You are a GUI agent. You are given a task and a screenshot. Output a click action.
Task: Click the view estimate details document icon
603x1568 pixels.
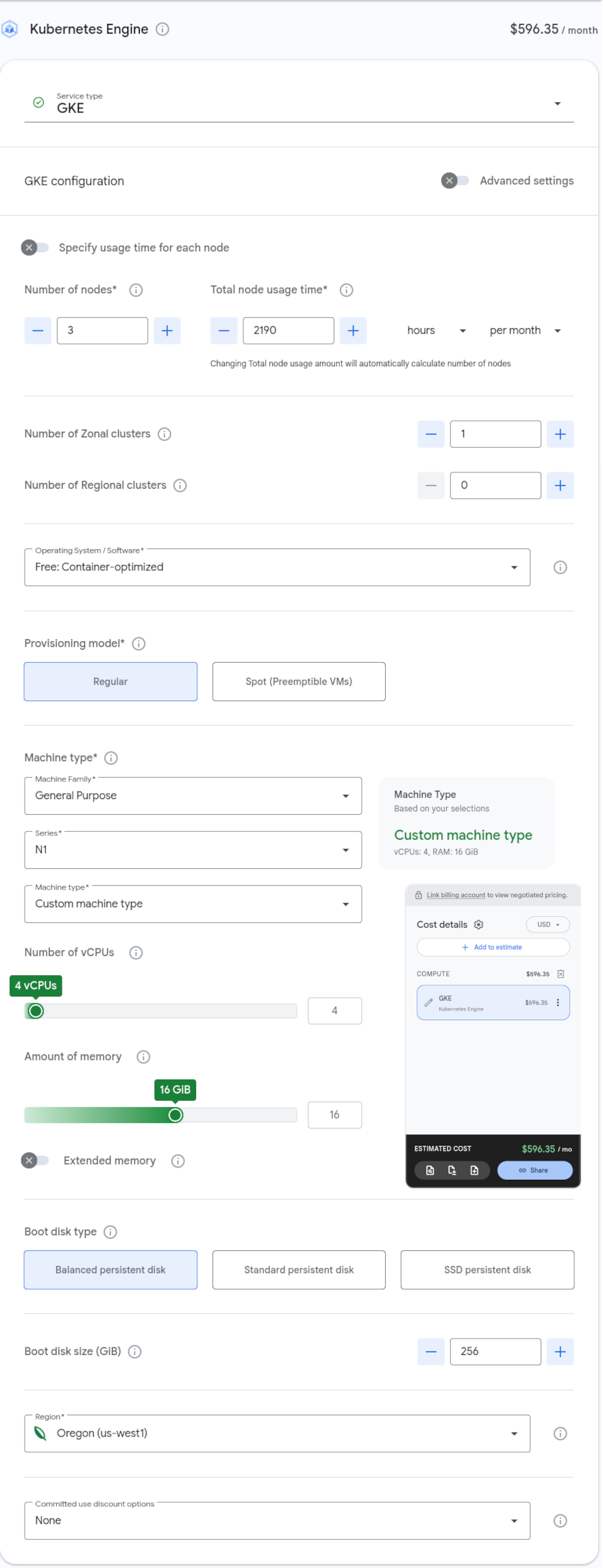[x=430, y=1171]
